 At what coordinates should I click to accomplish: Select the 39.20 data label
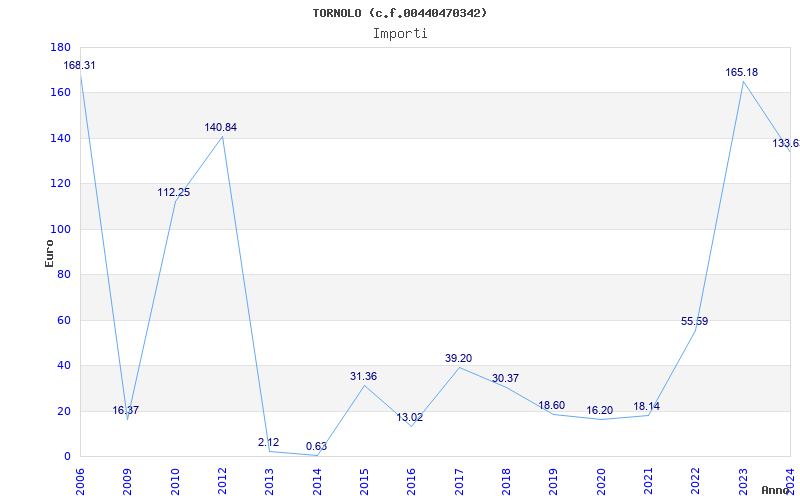click(x=458, y=359)
